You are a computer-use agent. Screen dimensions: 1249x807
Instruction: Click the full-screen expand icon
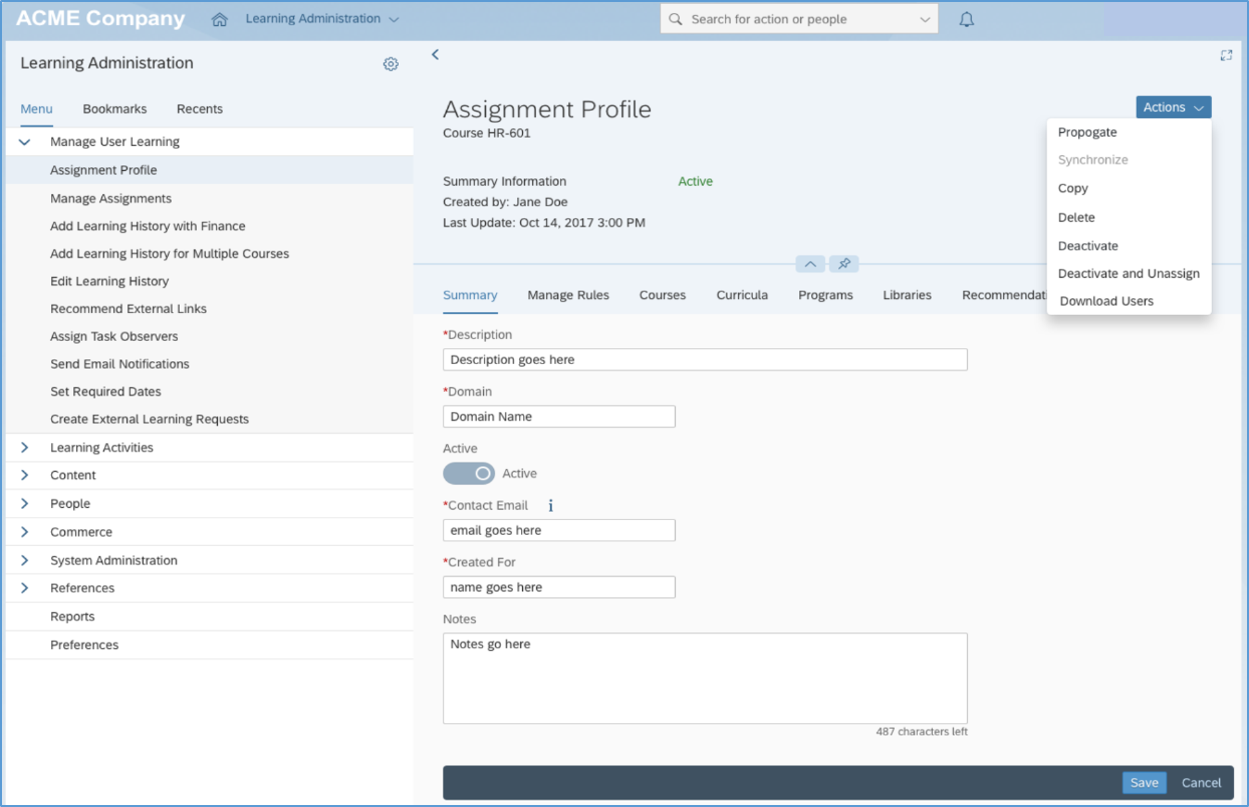[1226, 56]
